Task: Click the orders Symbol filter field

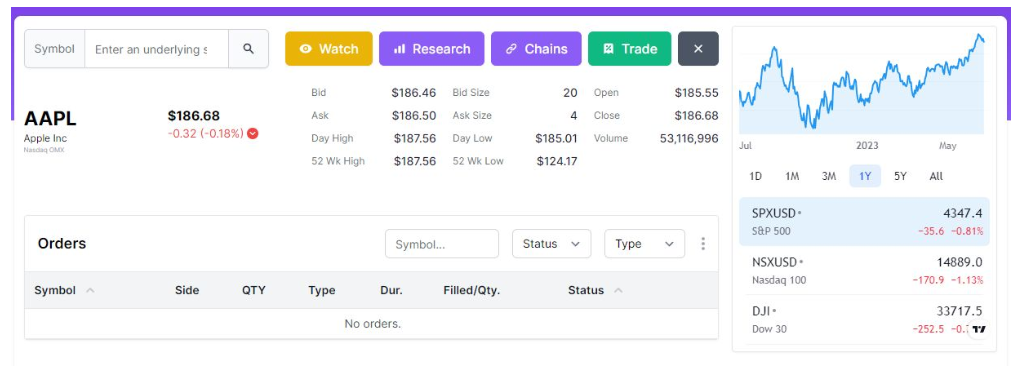Action: click(x=442, y=244)
